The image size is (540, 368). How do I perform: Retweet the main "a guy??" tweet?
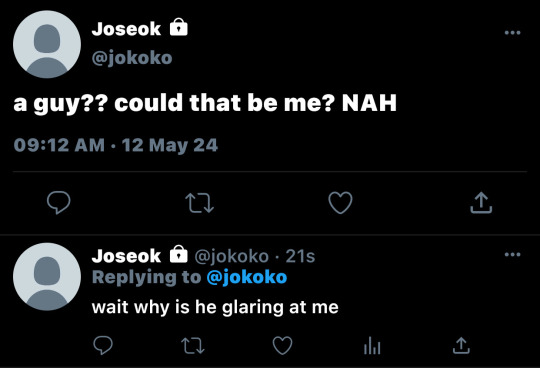tap(199, 203)
